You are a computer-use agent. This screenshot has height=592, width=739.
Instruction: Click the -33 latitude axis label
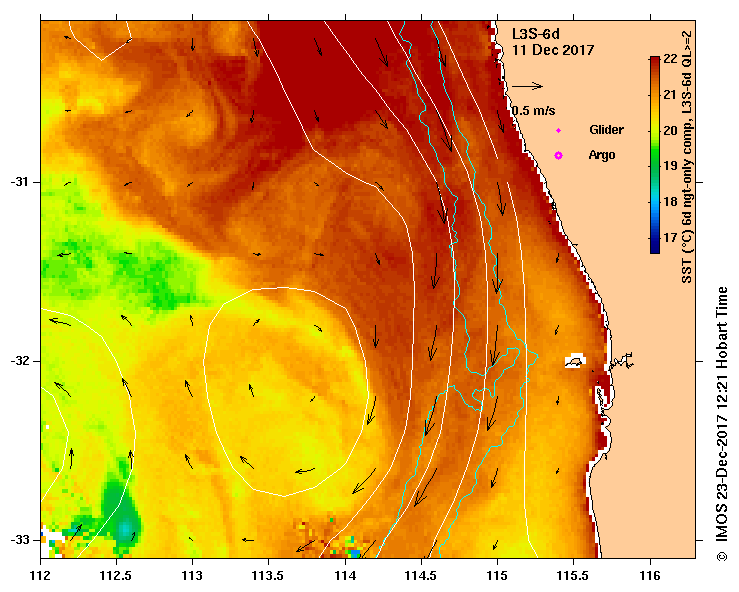coord(18,540)
